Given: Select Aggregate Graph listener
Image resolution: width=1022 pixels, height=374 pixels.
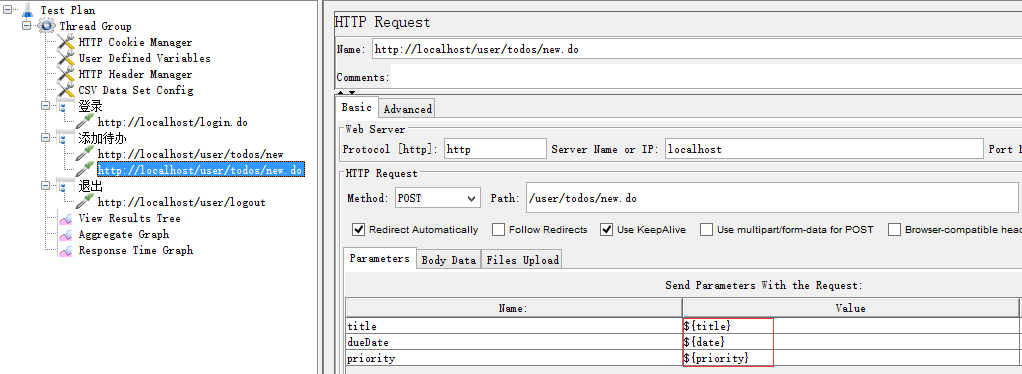Looking at the screenshot, I should click(x=124, y=234).
